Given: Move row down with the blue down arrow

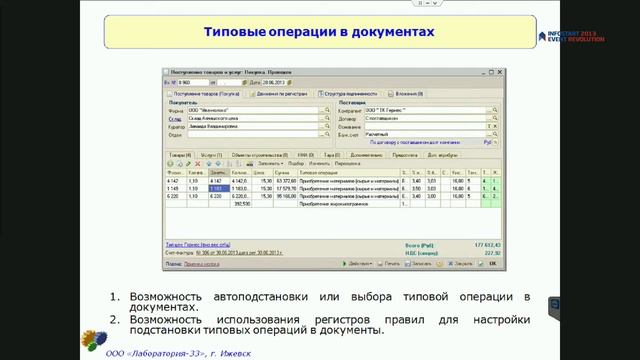Looking at the screenshot, I should [x=218, y=164].
